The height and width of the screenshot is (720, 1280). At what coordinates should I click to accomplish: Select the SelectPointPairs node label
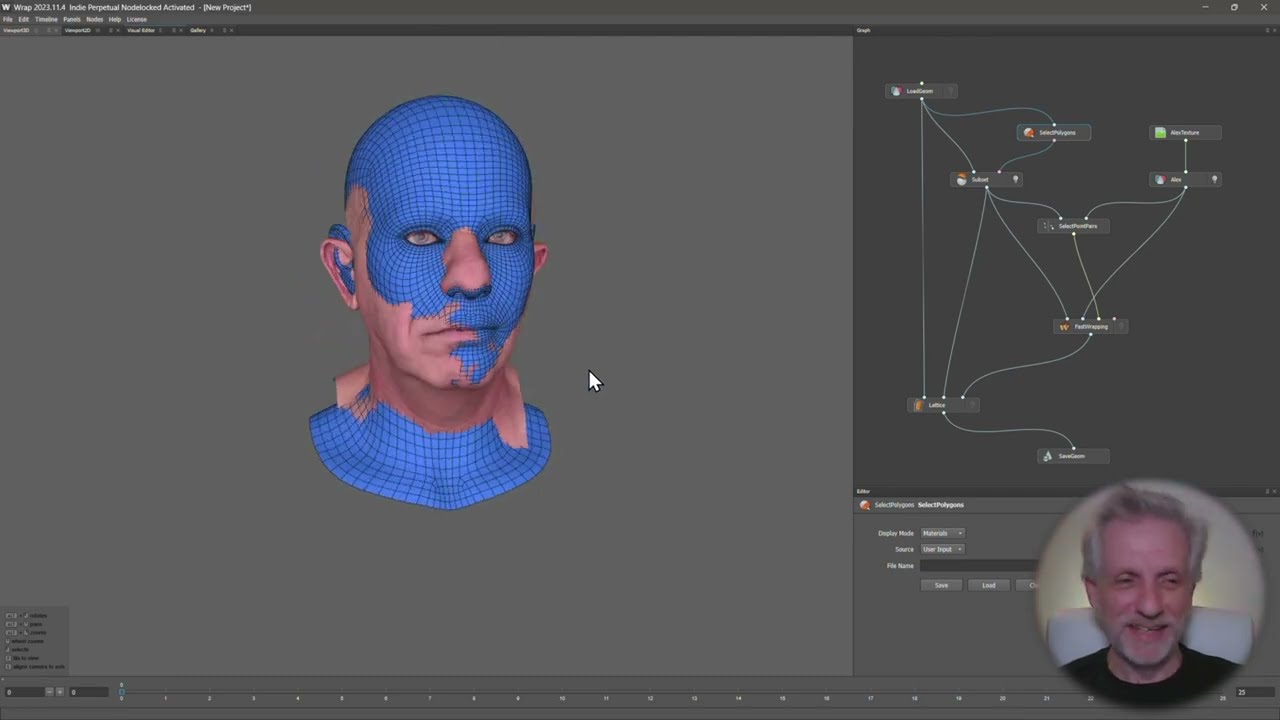[x=1078, y=226]
